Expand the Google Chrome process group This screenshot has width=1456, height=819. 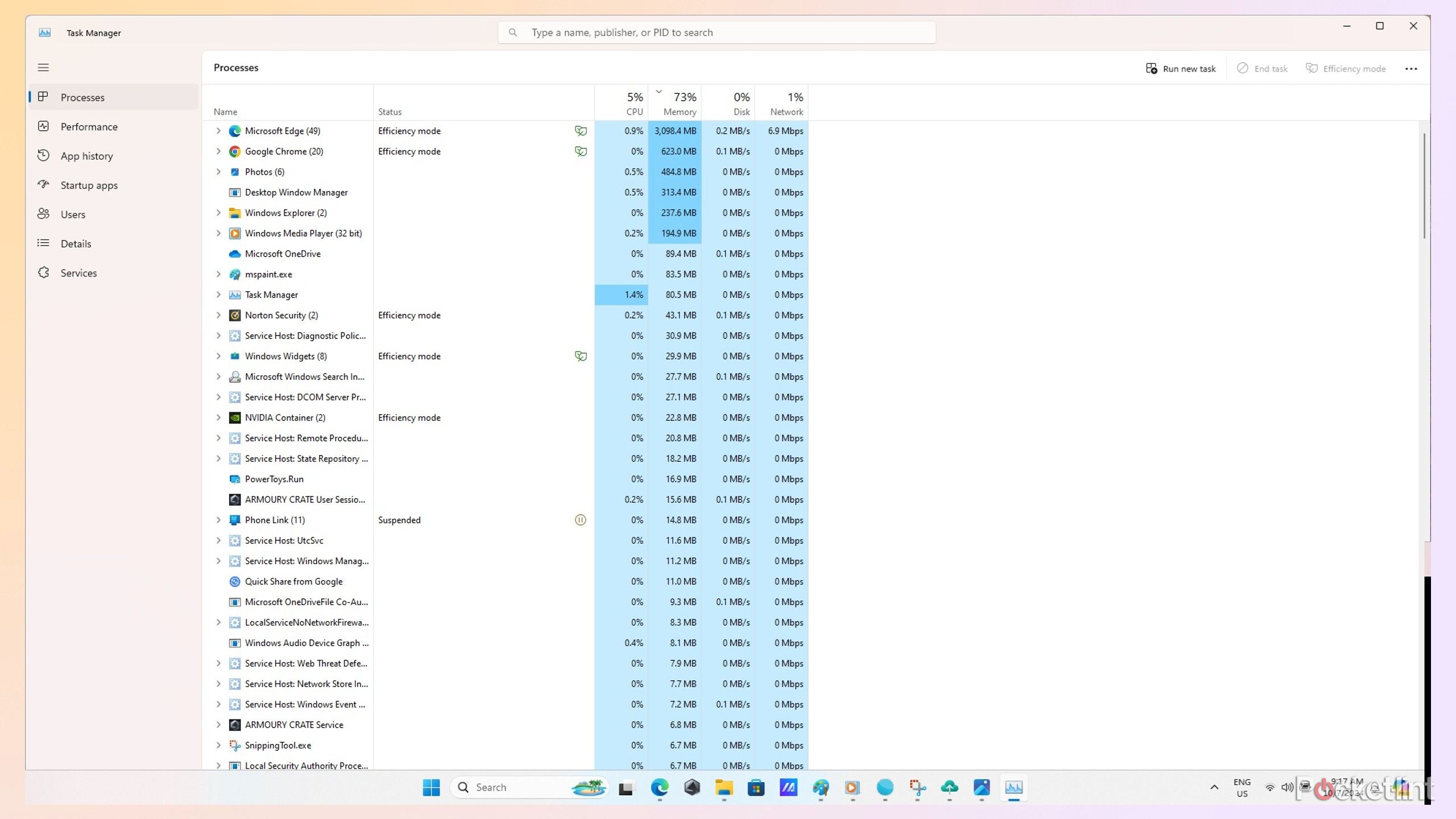click(x=218, y=151)
